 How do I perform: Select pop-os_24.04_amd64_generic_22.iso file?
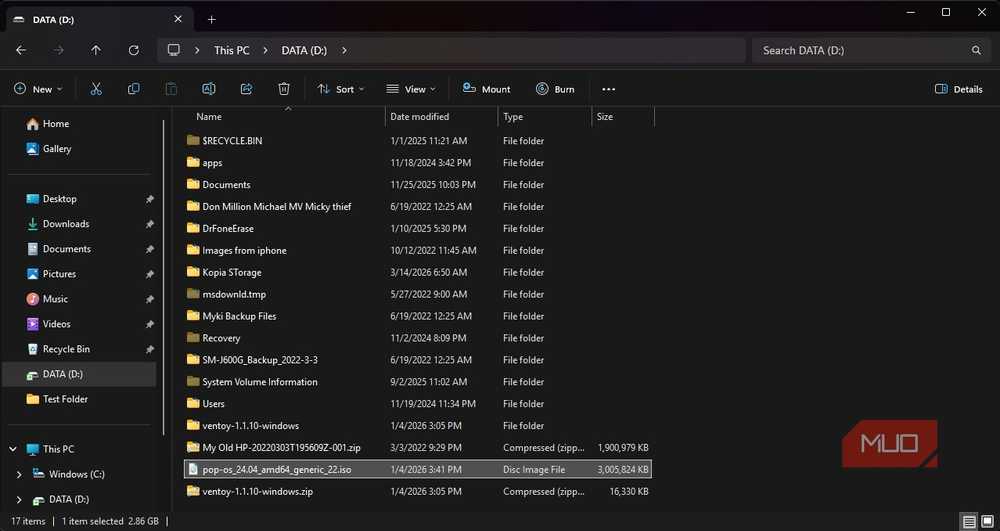click(x=418, y=470)
